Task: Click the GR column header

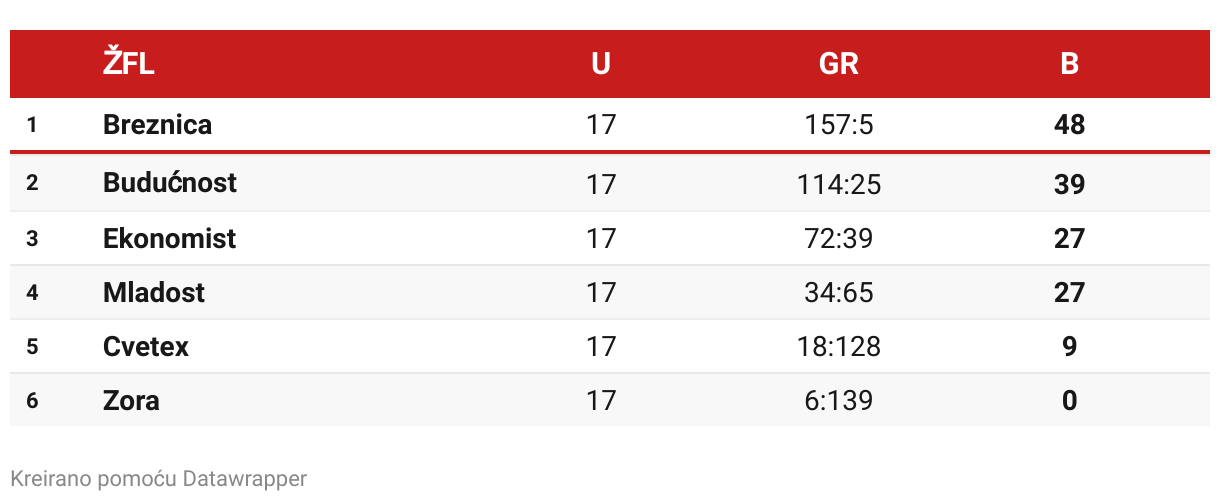Action: 839,64
